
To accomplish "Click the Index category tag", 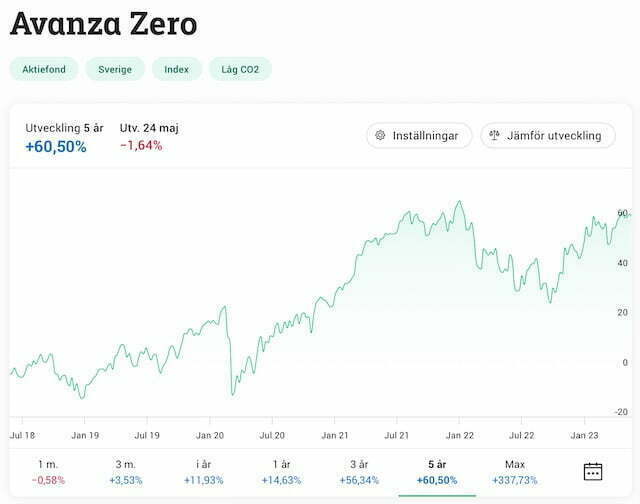I will pos(177,69).
